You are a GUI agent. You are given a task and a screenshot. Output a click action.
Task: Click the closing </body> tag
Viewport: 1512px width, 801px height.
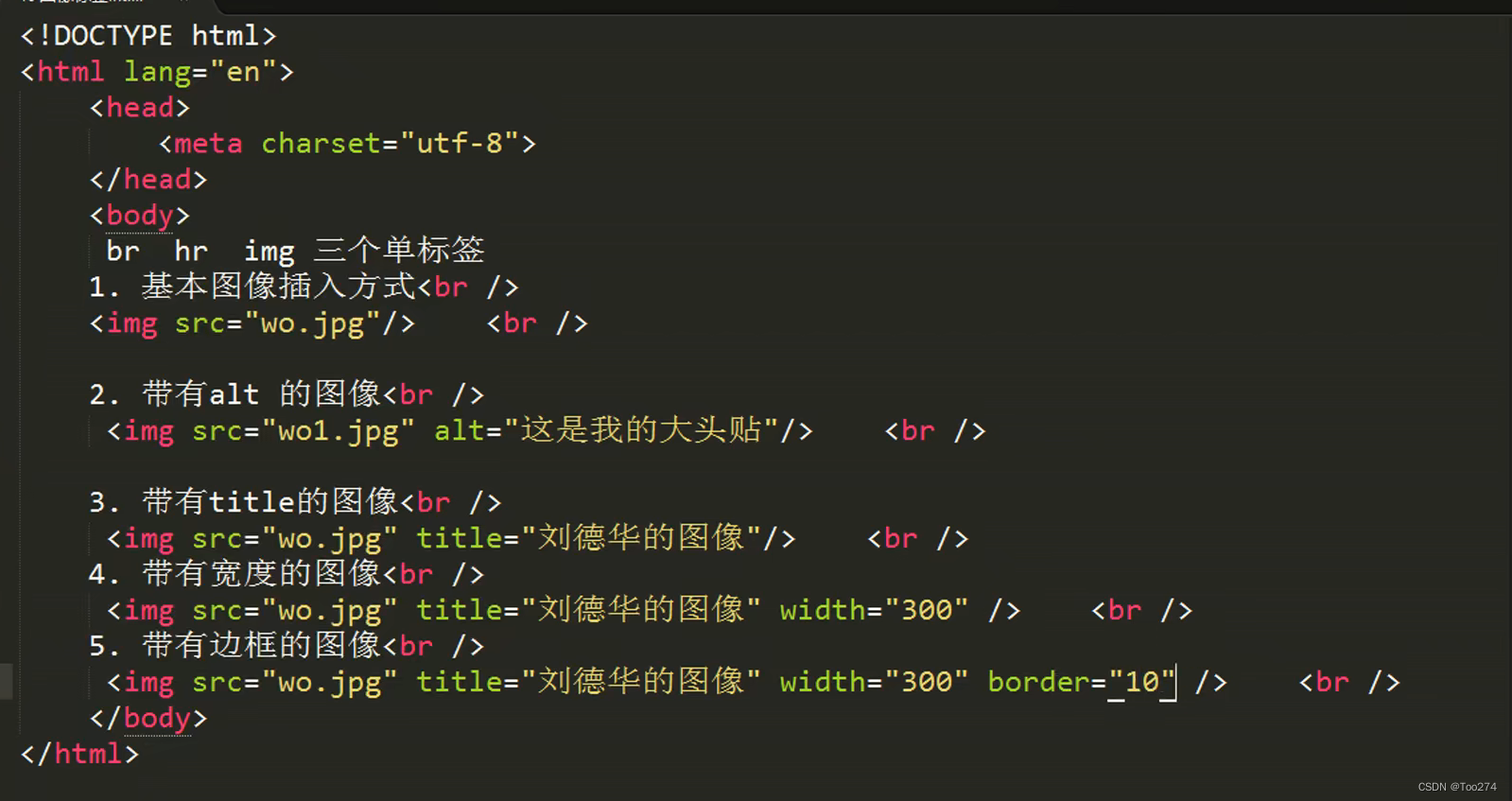coord(148,719)
